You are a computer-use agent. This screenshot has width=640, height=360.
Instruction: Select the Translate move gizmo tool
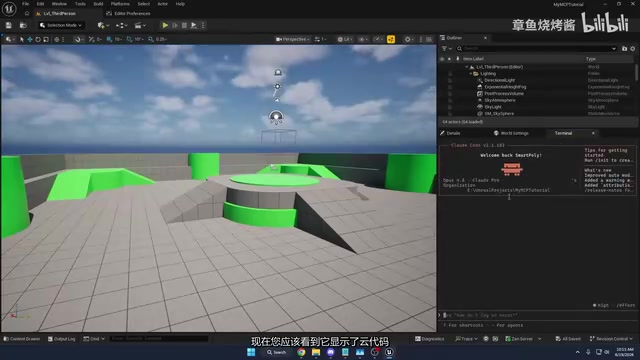tap(30, 40)
